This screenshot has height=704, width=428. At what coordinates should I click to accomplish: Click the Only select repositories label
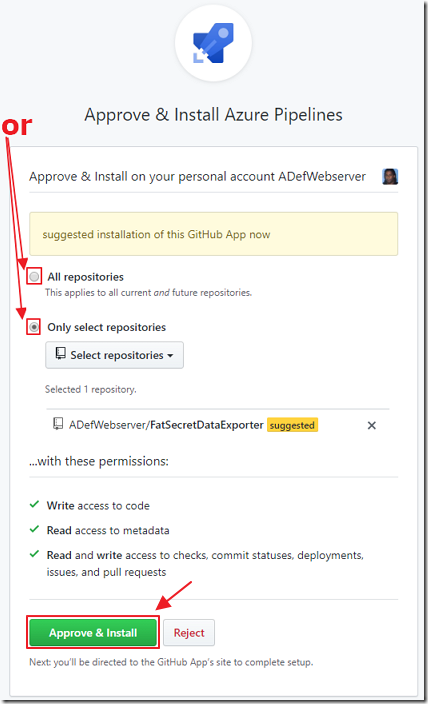tap(106, 327)
